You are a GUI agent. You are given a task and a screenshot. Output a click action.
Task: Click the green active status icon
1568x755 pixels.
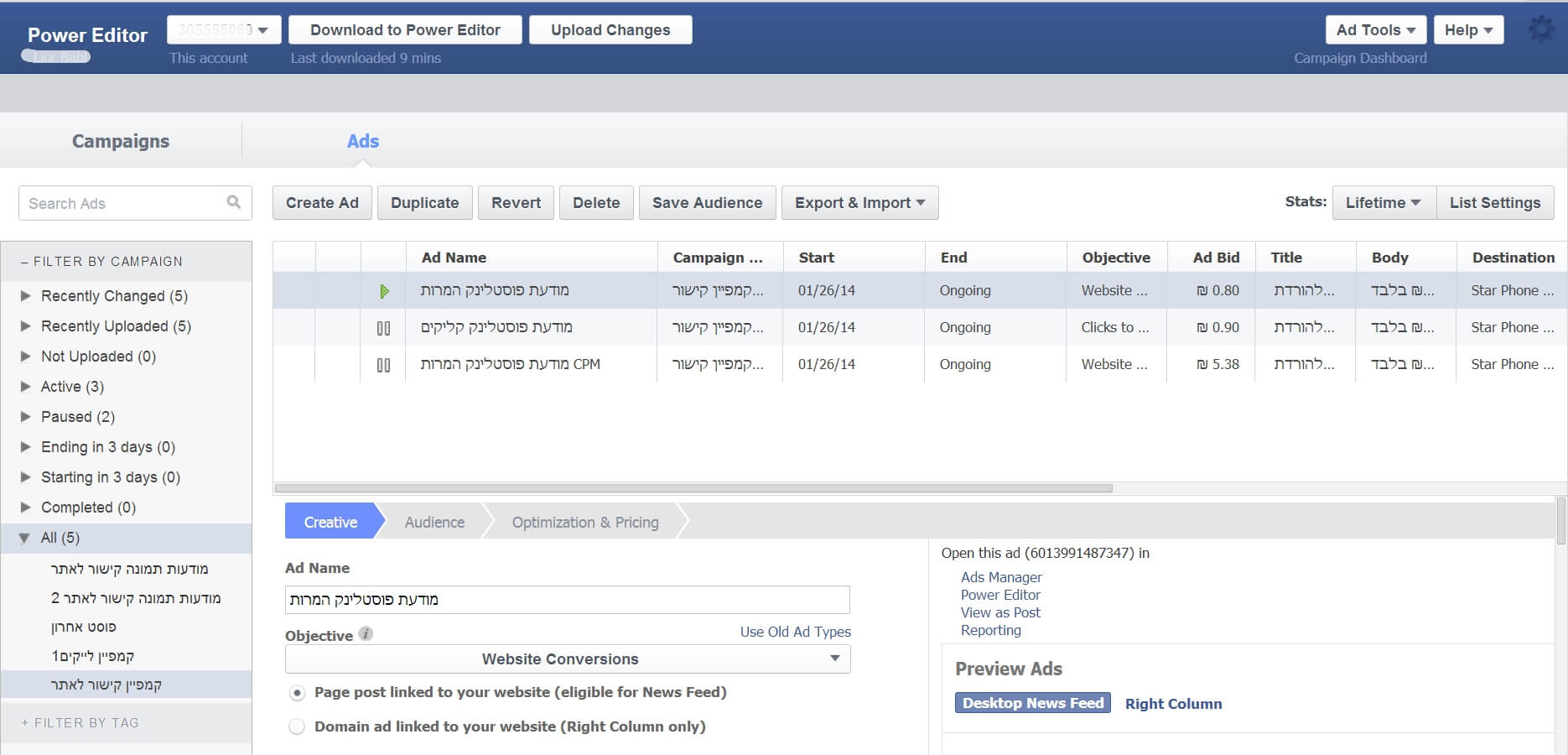coord(384,291)
